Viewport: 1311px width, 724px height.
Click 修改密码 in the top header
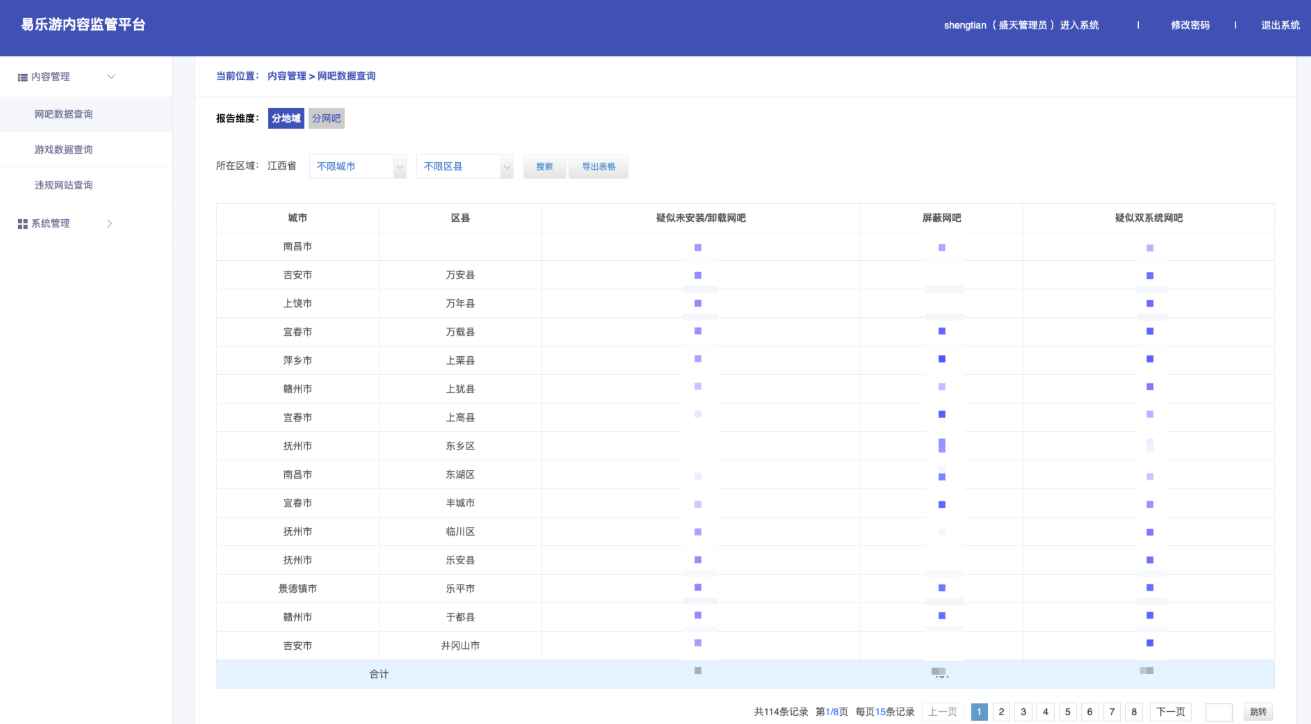(1190, 25)
